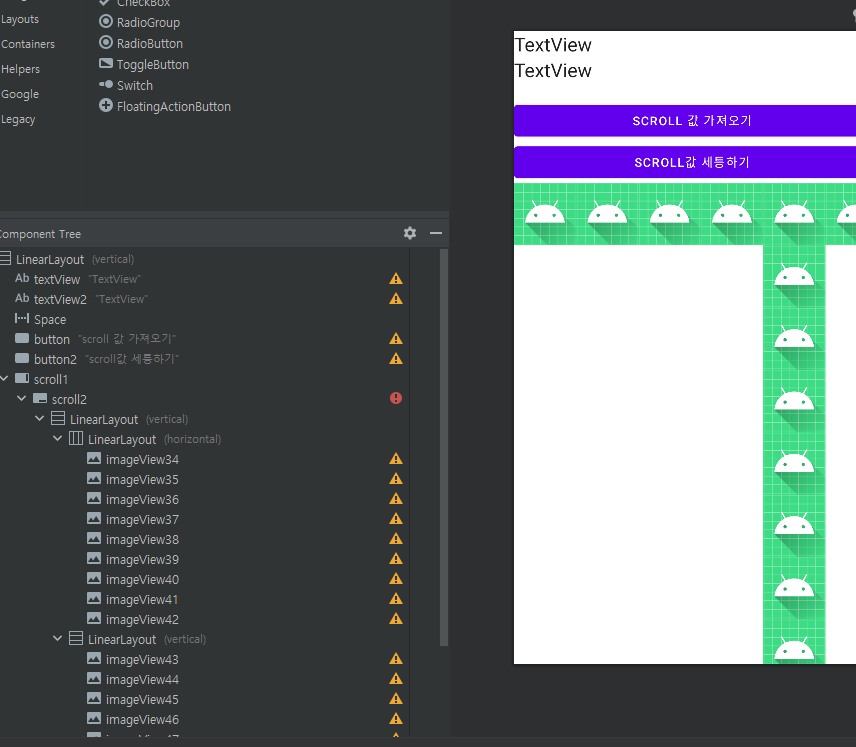Click SCROLL값 세틍하기 button in preview
This screenshot has height=747, width=856.
[685, 162]
